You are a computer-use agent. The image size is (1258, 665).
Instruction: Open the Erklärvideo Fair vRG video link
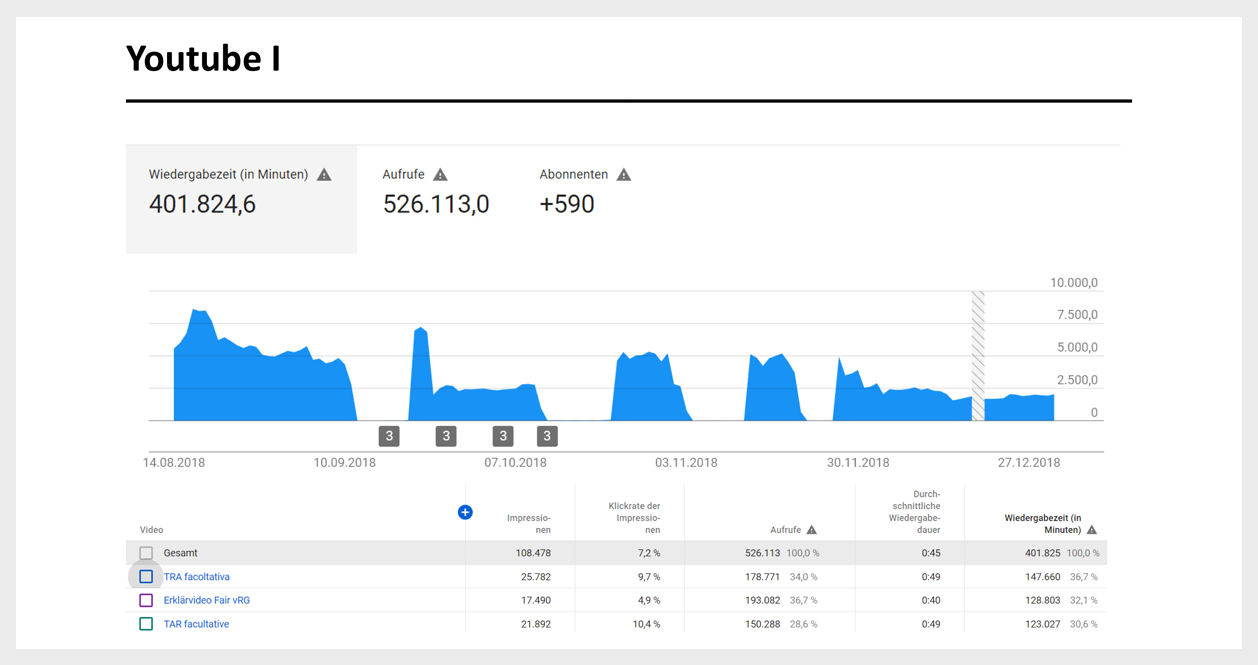(x=207, y=601)
